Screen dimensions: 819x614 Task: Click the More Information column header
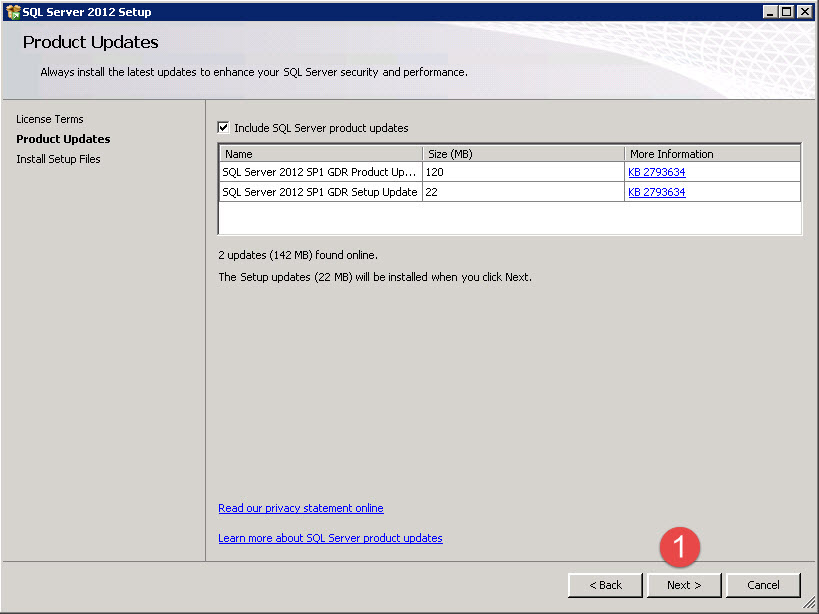click(713, 154)
